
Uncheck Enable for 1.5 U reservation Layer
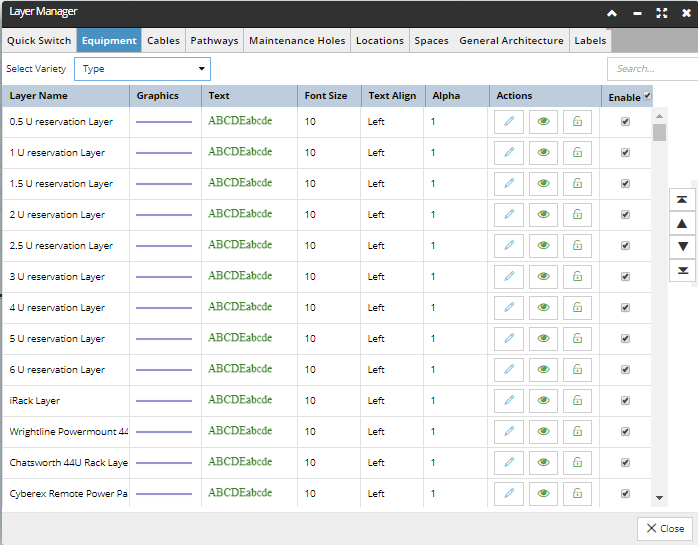(625, 183)
